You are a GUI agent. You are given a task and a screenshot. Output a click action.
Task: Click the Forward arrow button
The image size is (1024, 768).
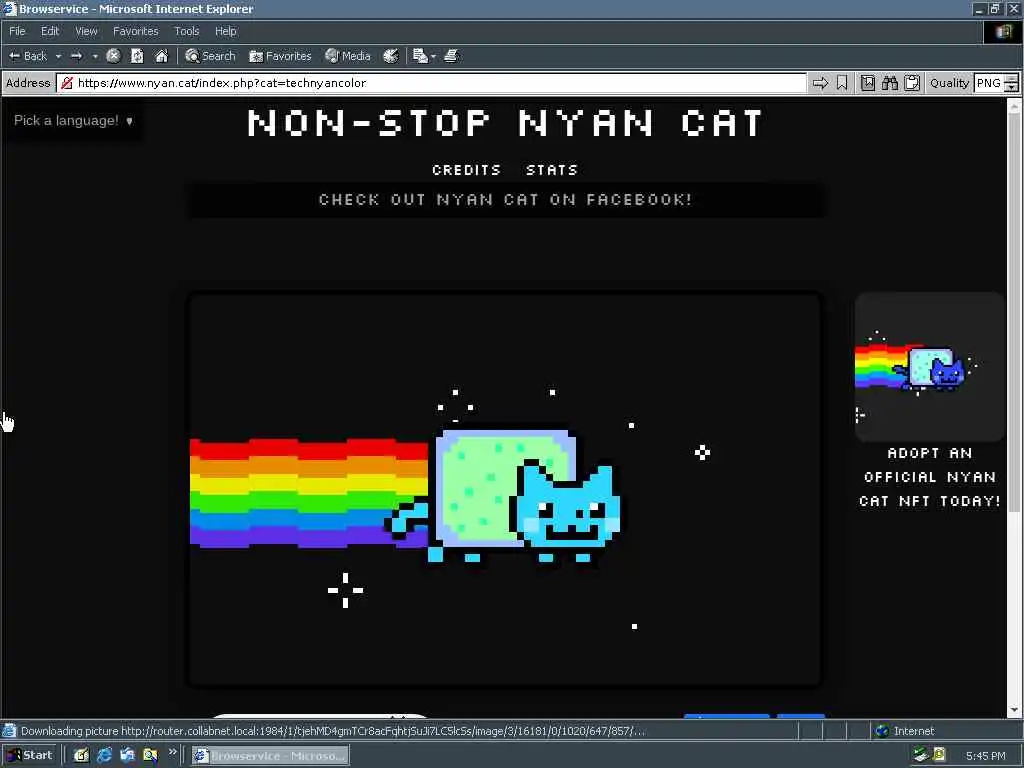(x=77, y=56)
